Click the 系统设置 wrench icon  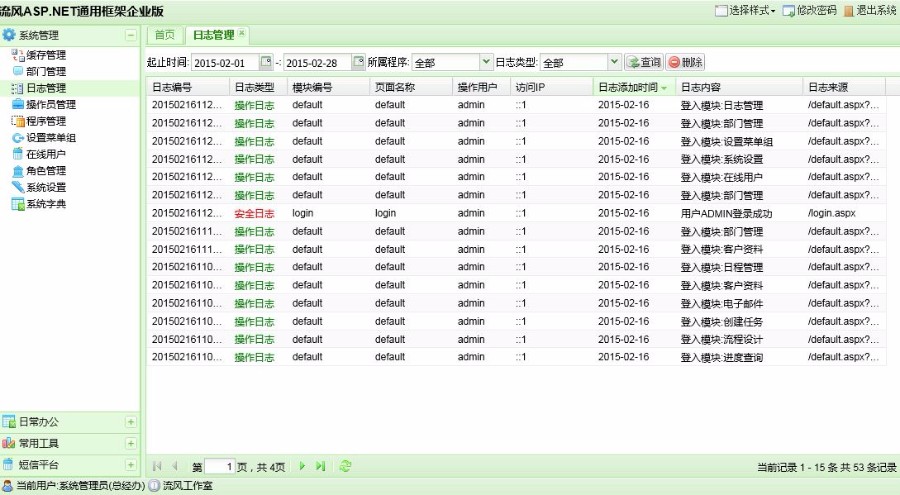click(x=17, y=187)
